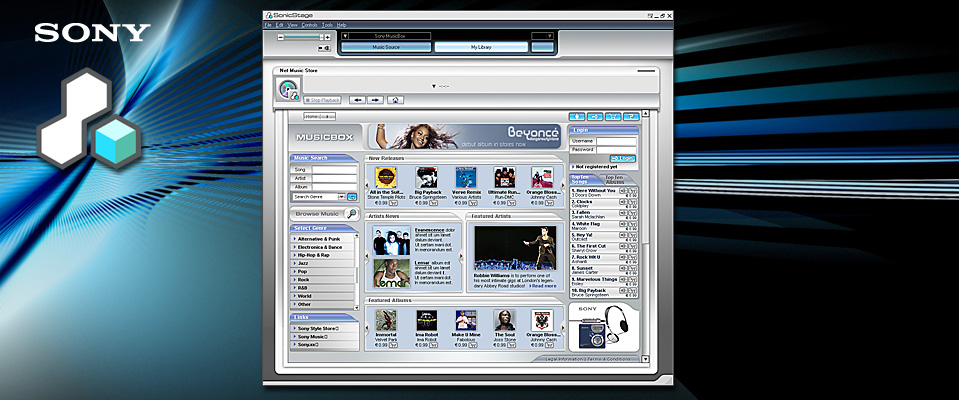959x400 pixels.
Task: Open the Tools menu
Action: pos(326,24)
